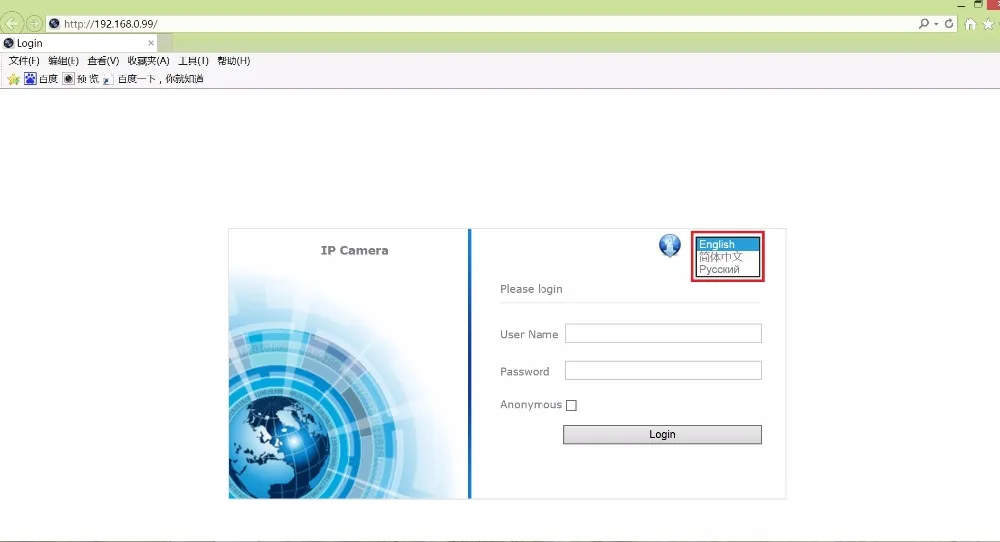Go to browser Home icon
The image size is (1000, 542).
click(970, 24)
